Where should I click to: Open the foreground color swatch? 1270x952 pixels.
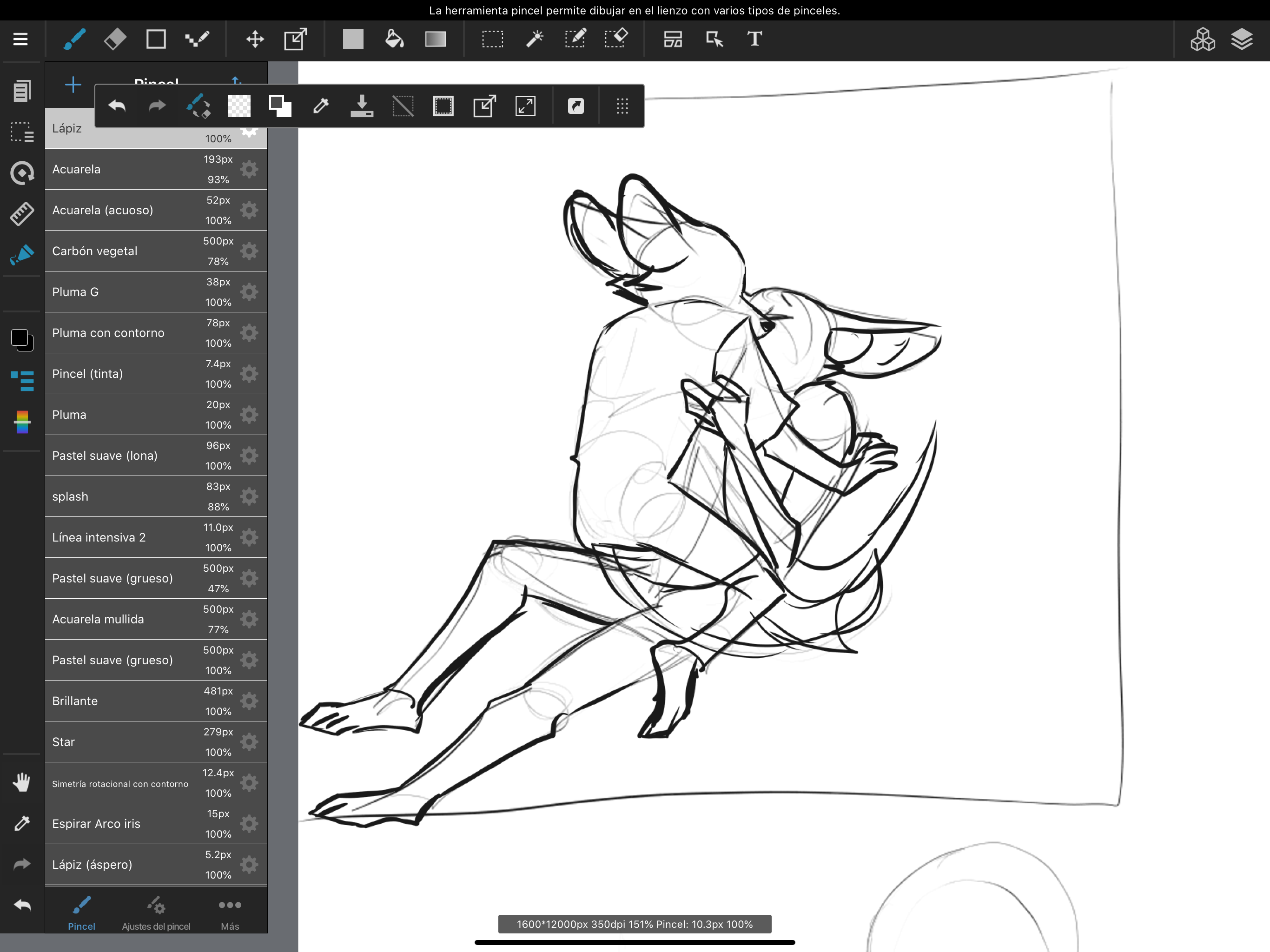pyautogui.click(x=20, y=337)
